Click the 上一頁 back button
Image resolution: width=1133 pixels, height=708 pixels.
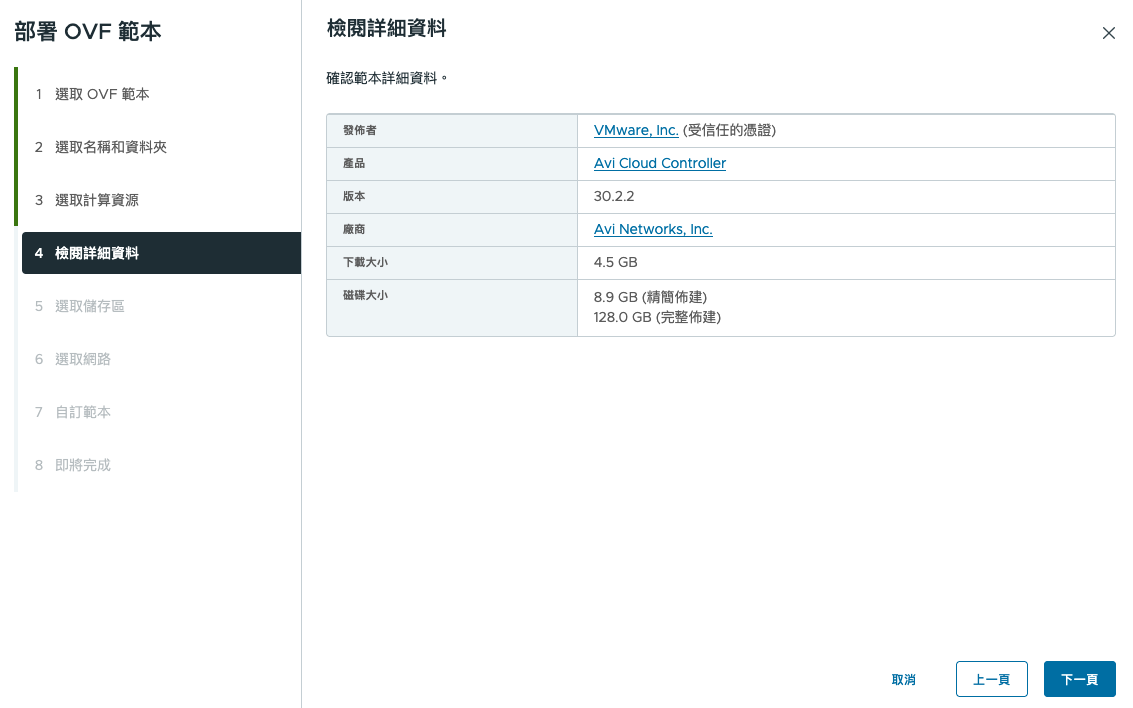(x=991, y=679)
